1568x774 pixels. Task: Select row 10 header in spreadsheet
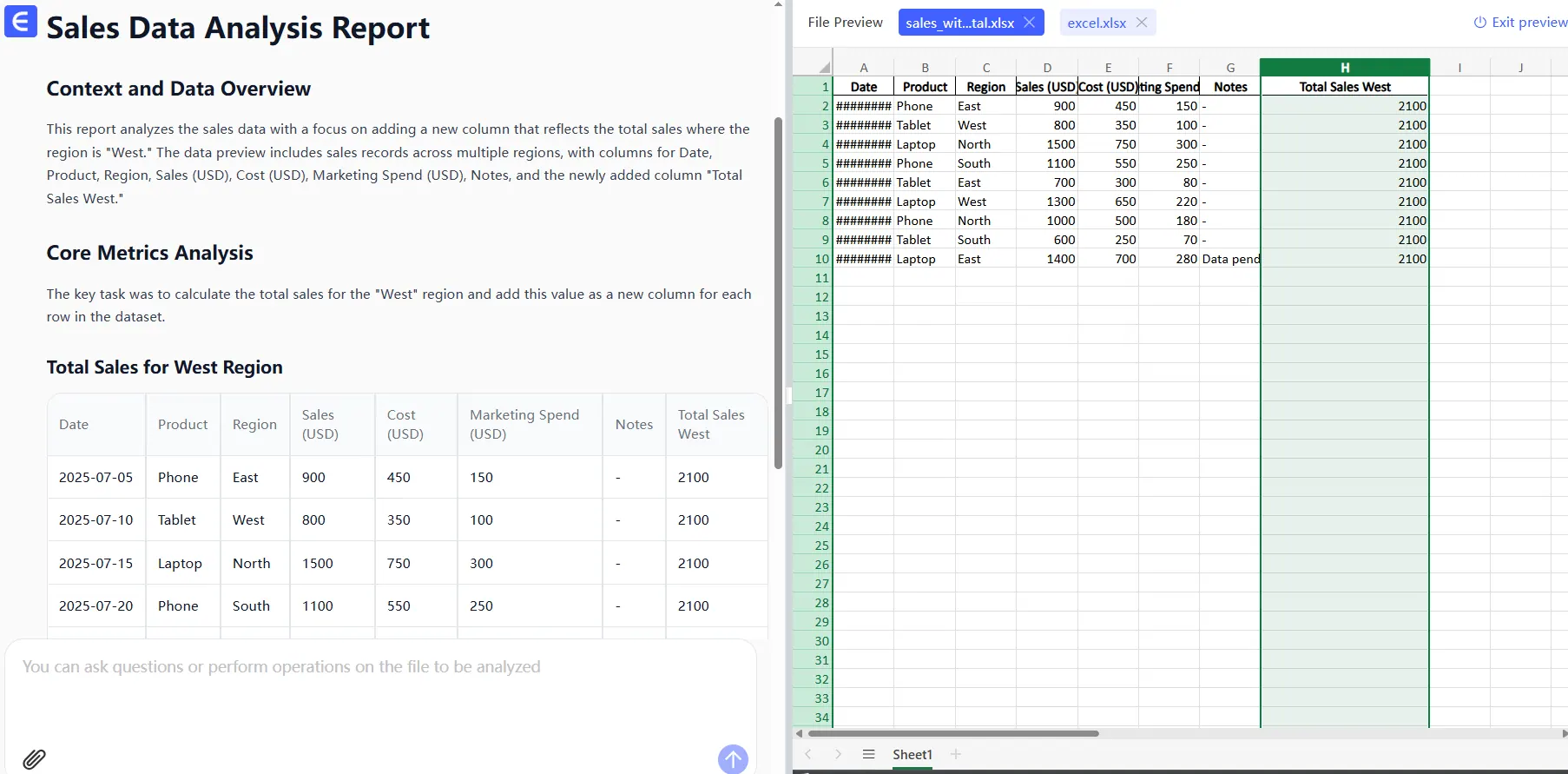[815, 259]
